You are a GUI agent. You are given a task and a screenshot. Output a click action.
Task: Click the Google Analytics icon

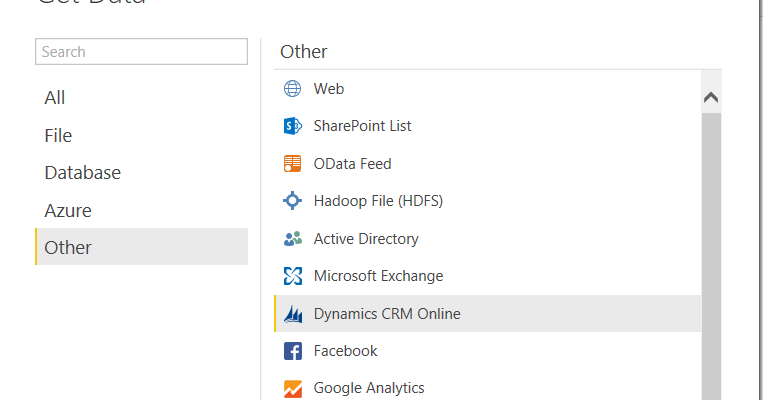pyautogui.click(x=292, y=388)
